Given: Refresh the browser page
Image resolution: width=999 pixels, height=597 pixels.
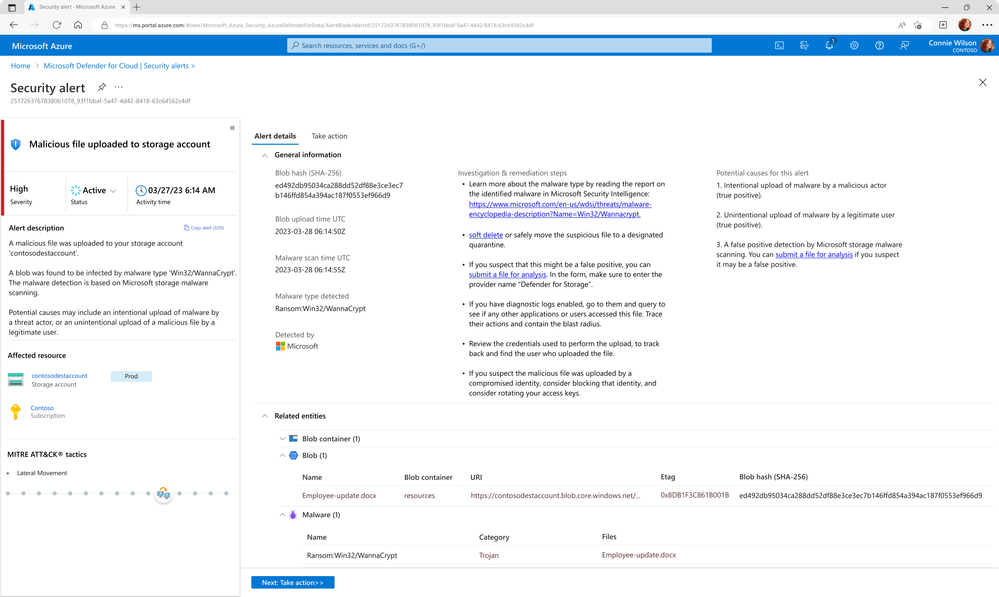Looking at the screenshot, I should [x=57, y=25].
